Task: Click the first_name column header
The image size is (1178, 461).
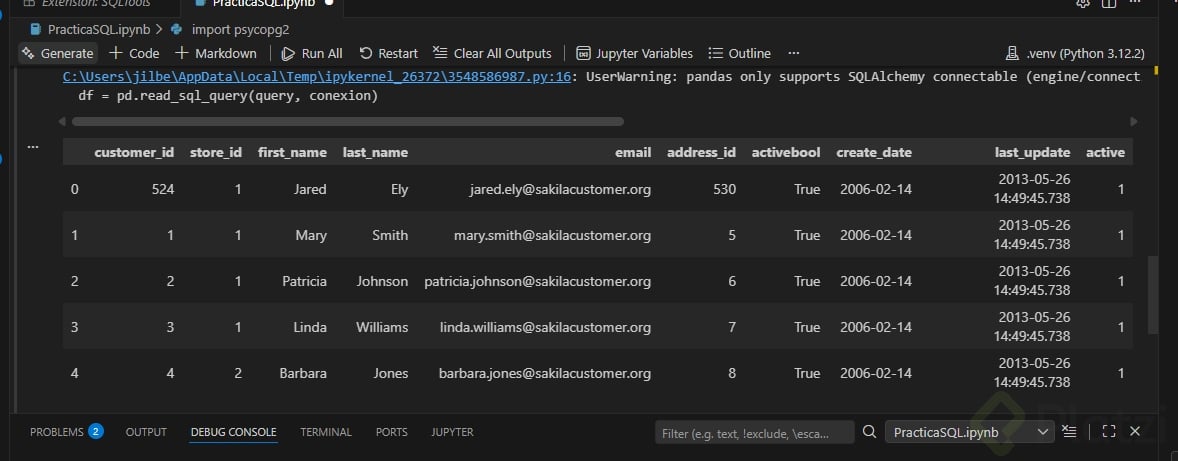Action: (292, 152)
